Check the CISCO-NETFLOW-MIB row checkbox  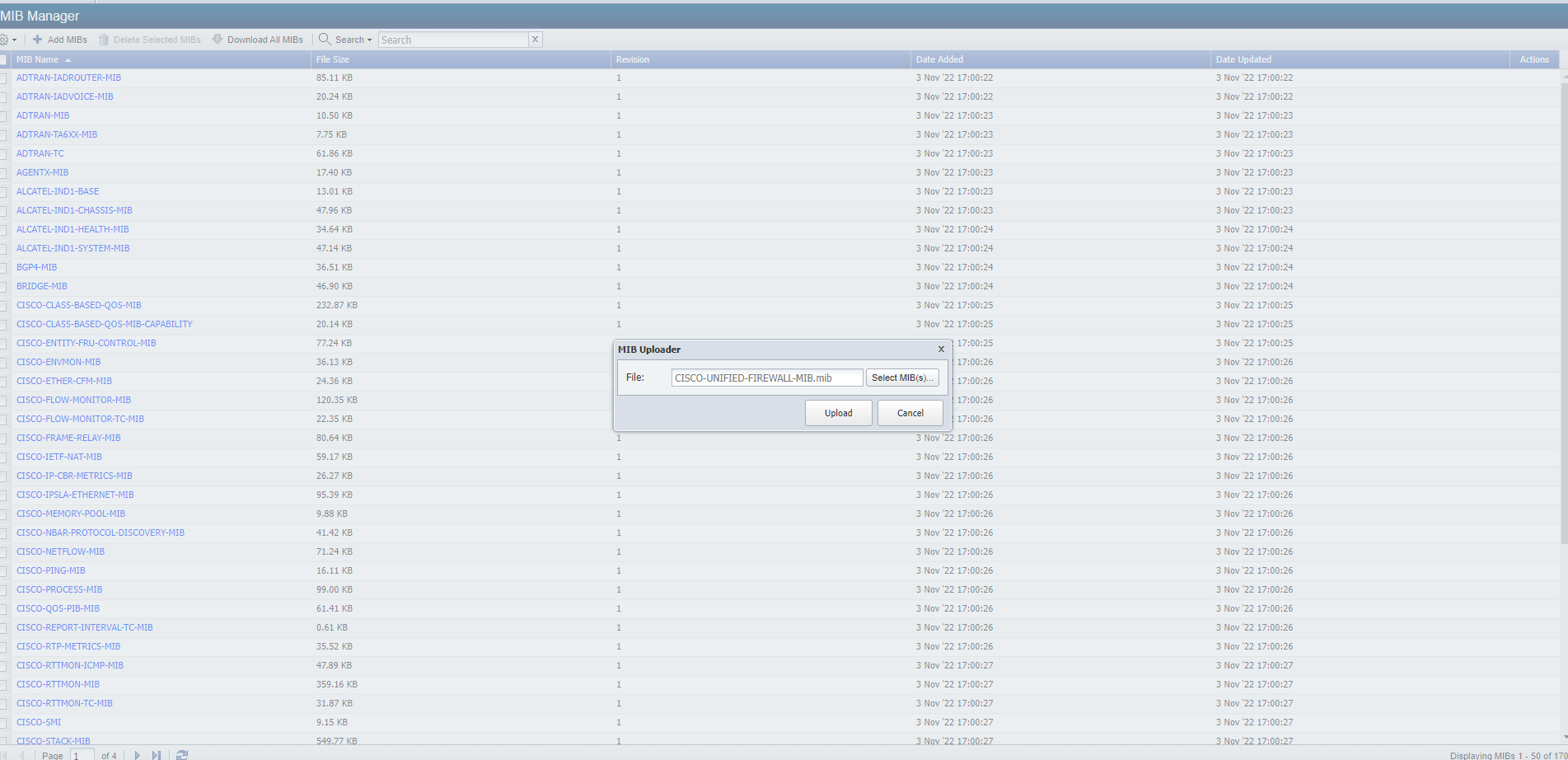pos(3,552)
